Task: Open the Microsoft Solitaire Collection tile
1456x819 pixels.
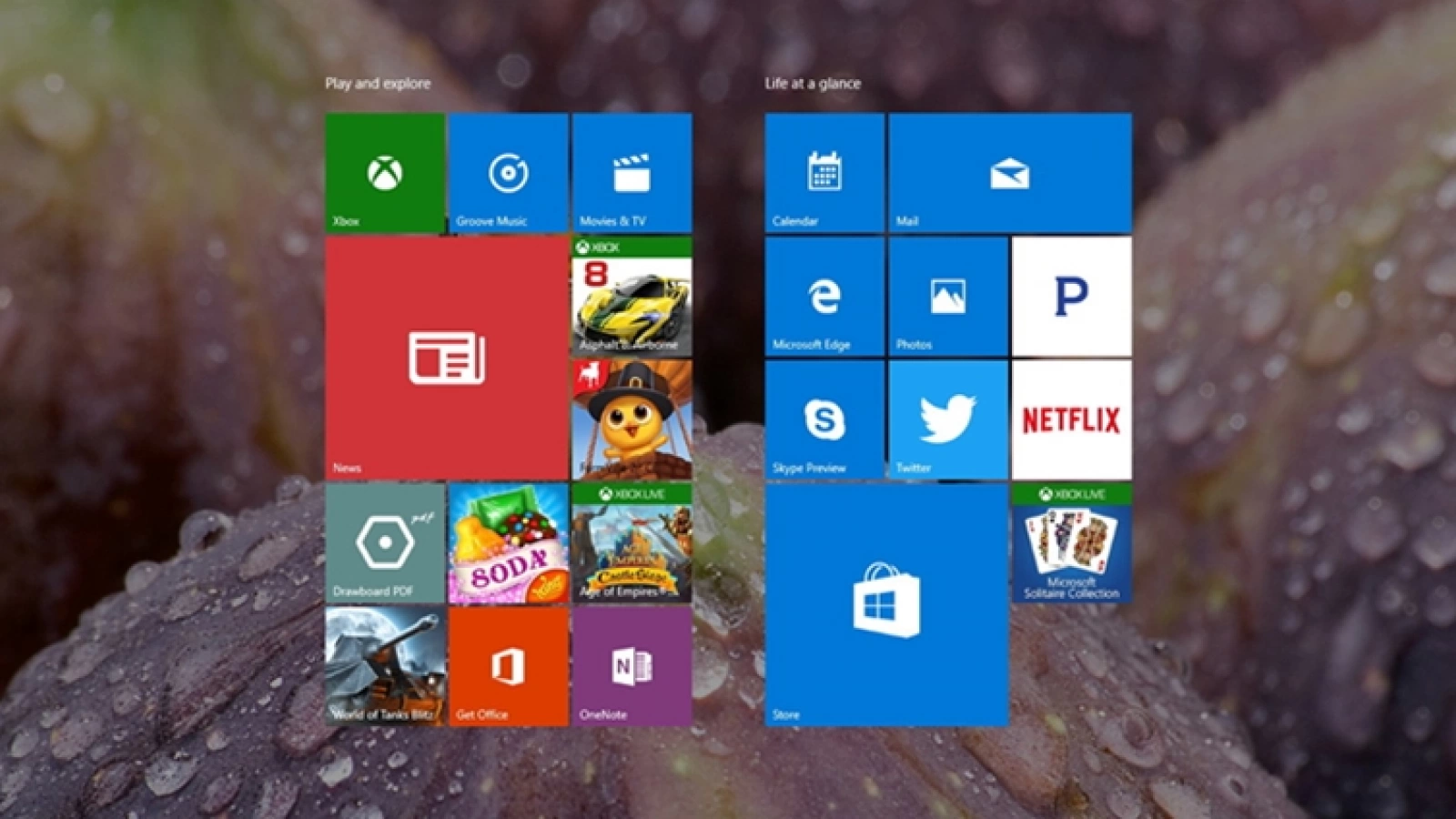Action: click(1072, 543)
